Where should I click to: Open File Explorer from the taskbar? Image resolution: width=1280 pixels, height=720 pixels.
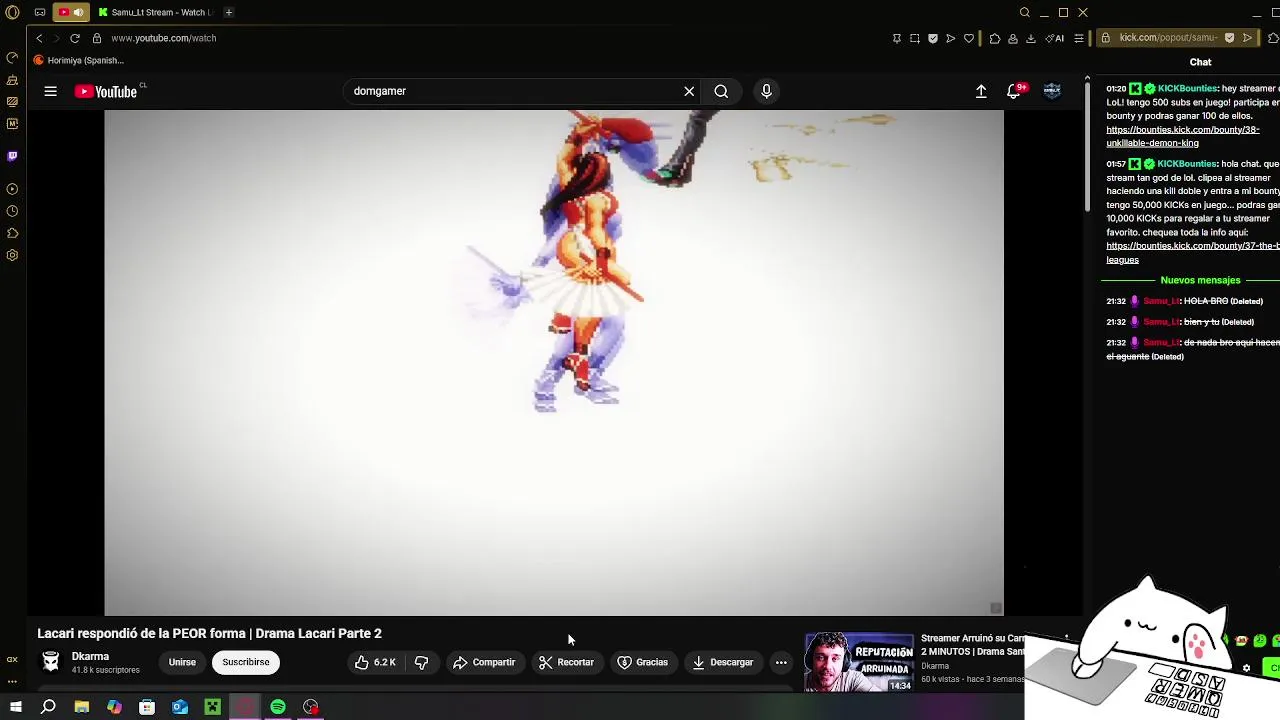(82, 707)
